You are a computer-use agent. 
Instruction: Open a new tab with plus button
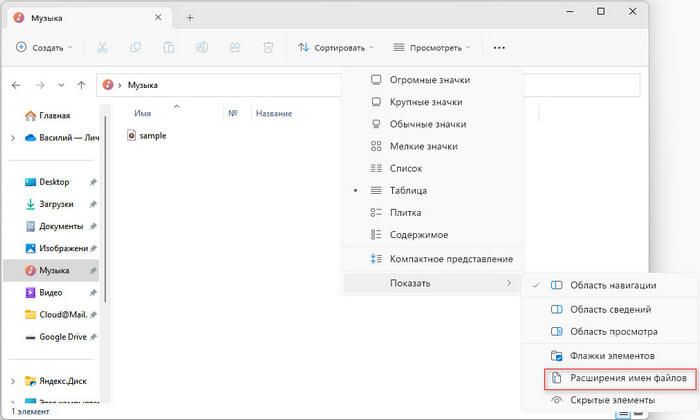(x=190, y=17)
